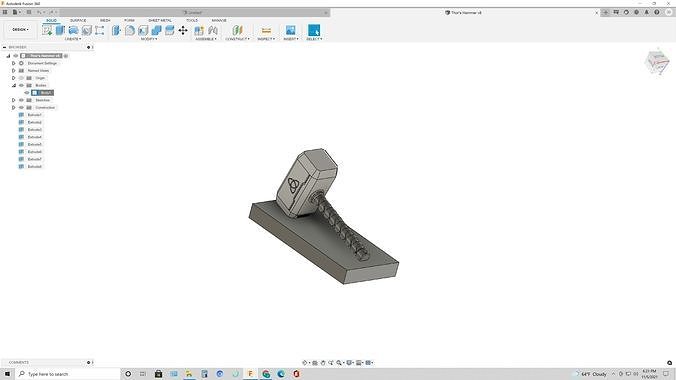The image size is (676, 380).
Task: Toggle visibility eye of Origin folder
Action: (x=21, y=78)
